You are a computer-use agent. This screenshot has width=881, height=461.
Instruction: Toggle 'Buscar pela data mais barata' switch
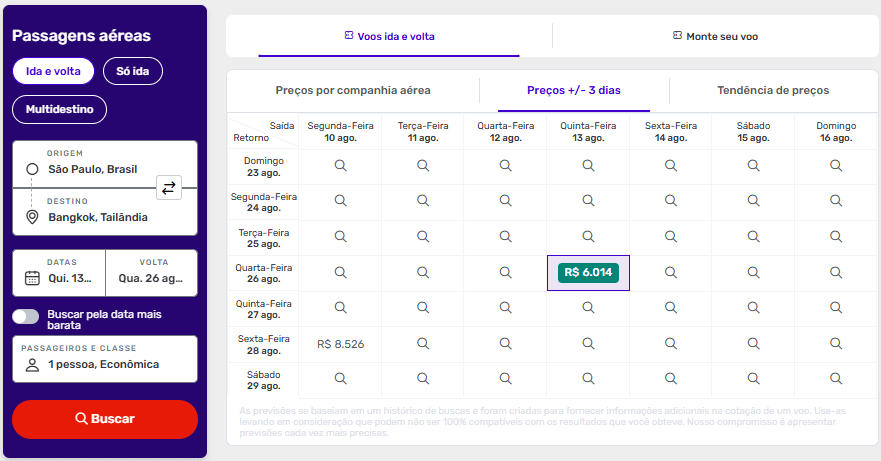pos(26,316)
